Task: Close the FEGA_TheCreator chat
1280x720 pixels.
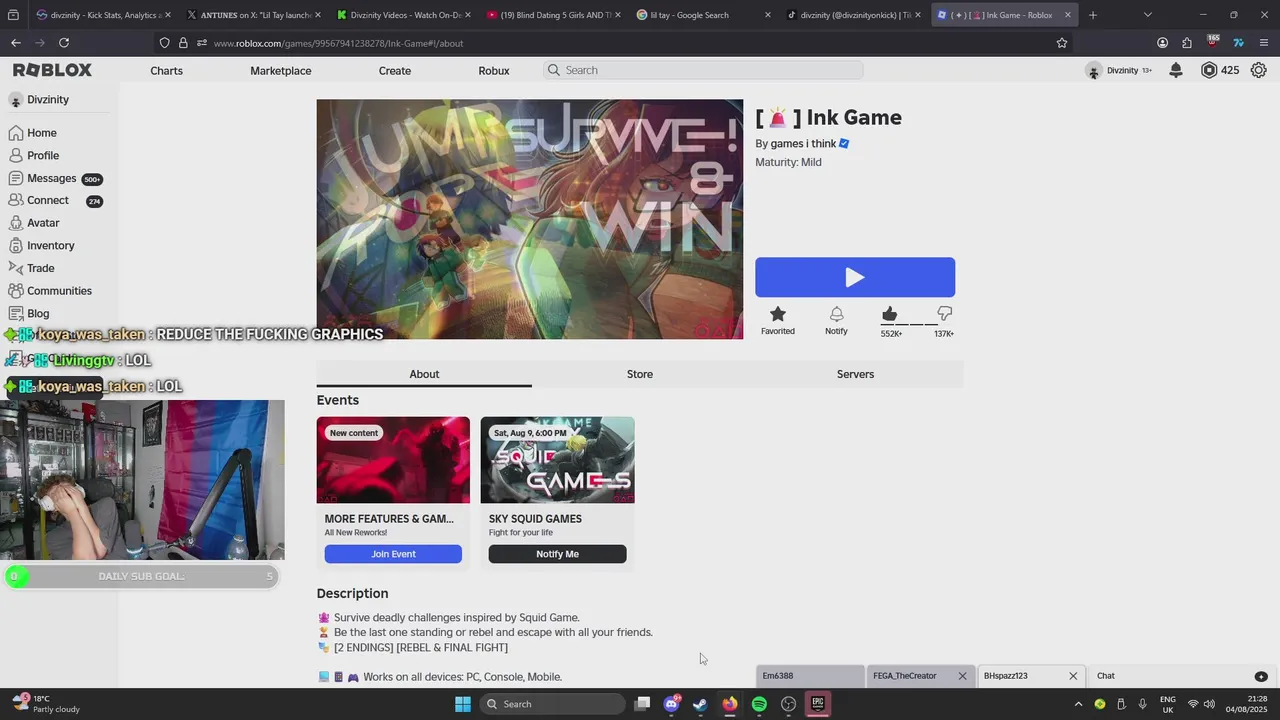Action: point(962,676)
